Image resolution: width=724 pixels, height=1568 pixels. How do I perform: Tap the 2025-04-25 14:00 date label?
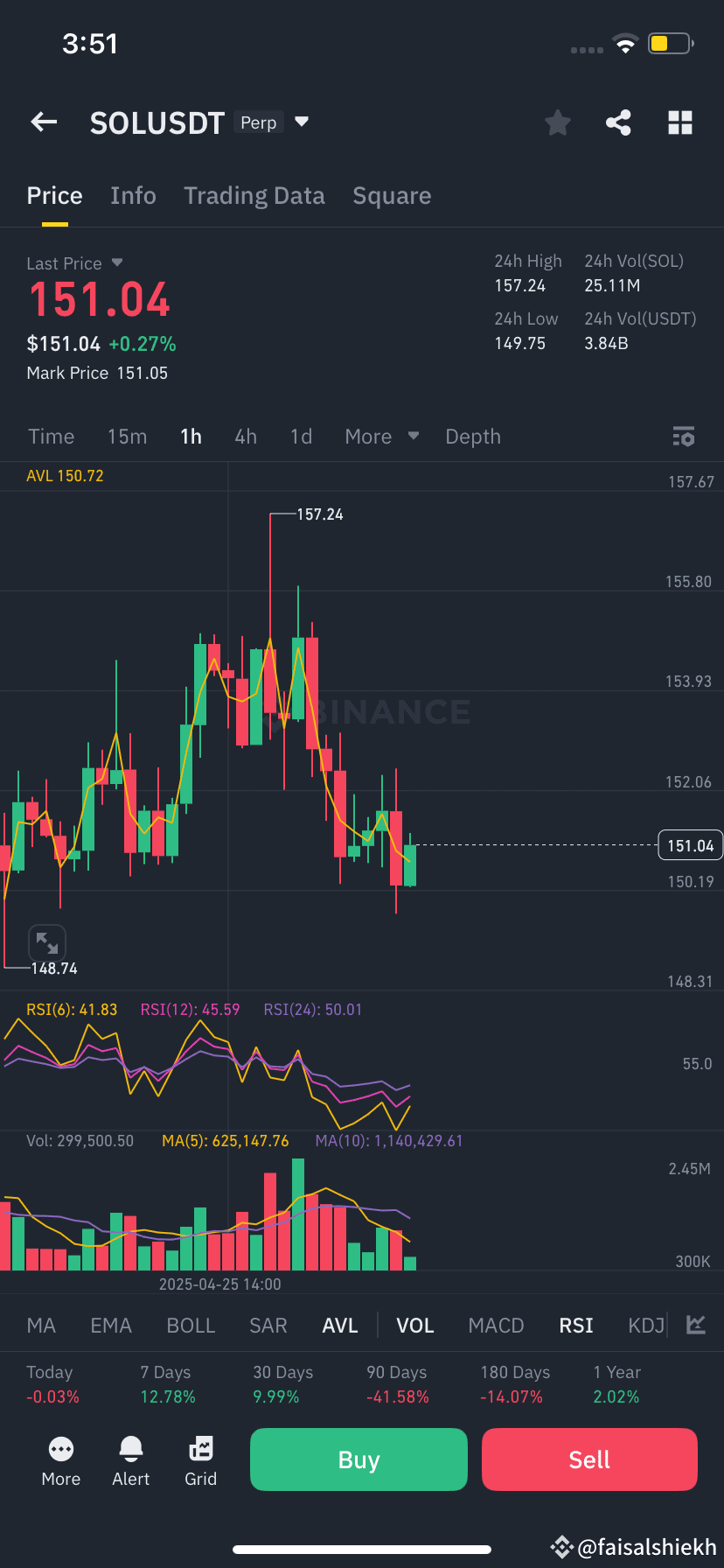220,1284
